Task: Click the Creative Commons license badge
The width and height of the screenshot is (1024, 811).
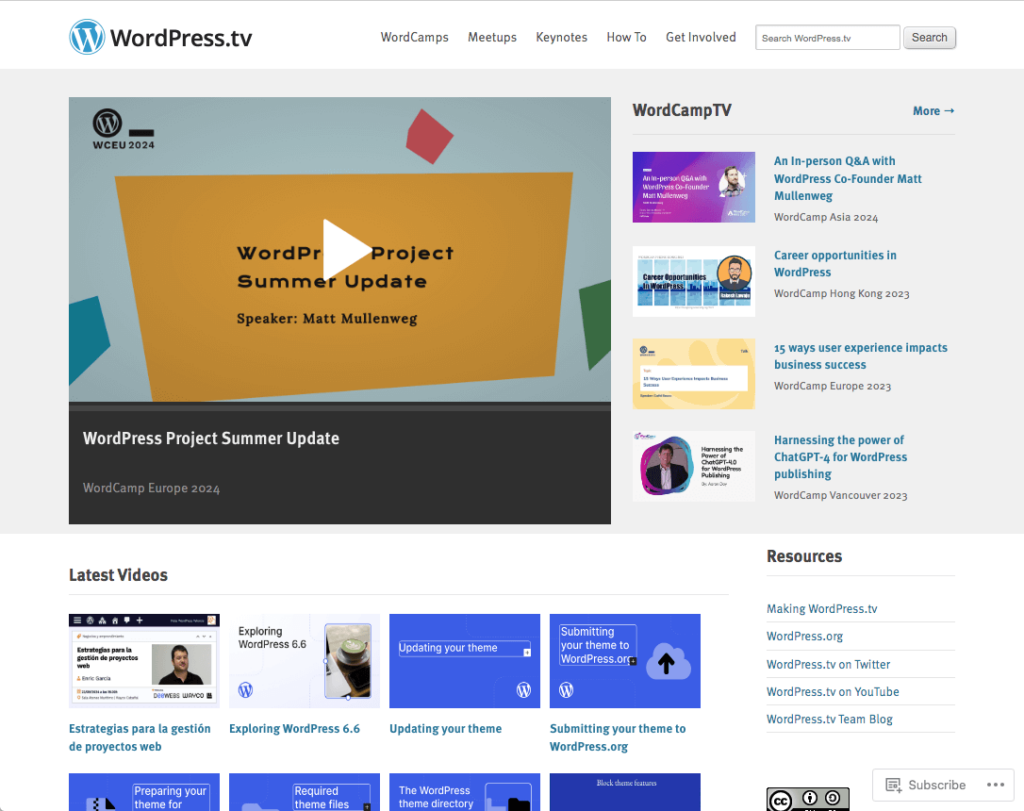Action: [808, 799]
